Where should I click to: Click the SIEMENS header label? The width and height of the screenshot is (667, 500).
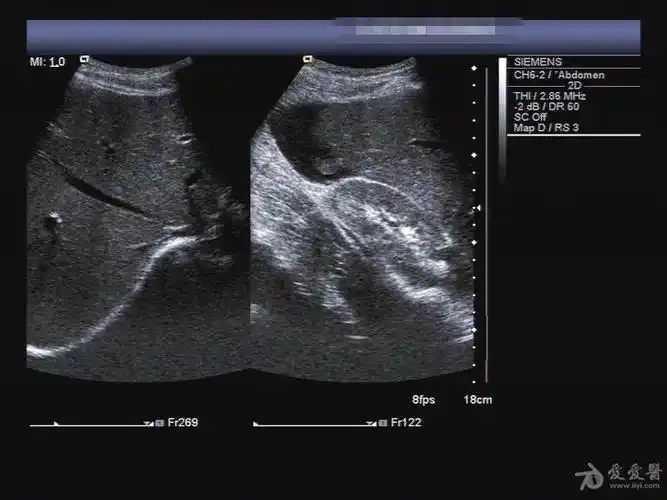(x=536, y=62)
